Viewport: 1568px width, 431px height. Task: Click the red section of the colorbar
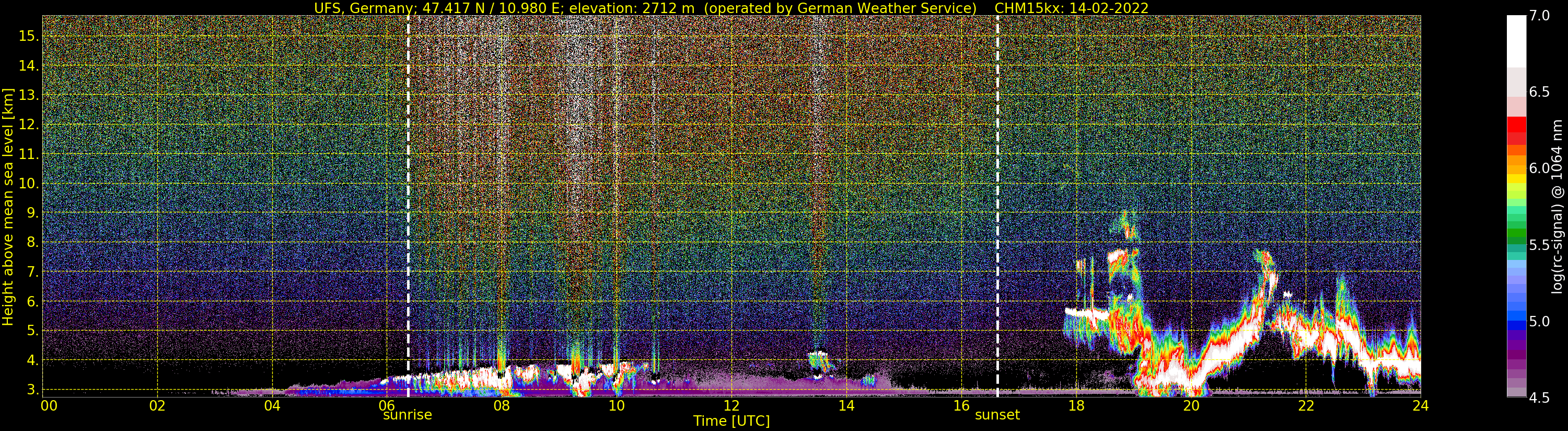pyautogui.click(x=1516, y=130)
